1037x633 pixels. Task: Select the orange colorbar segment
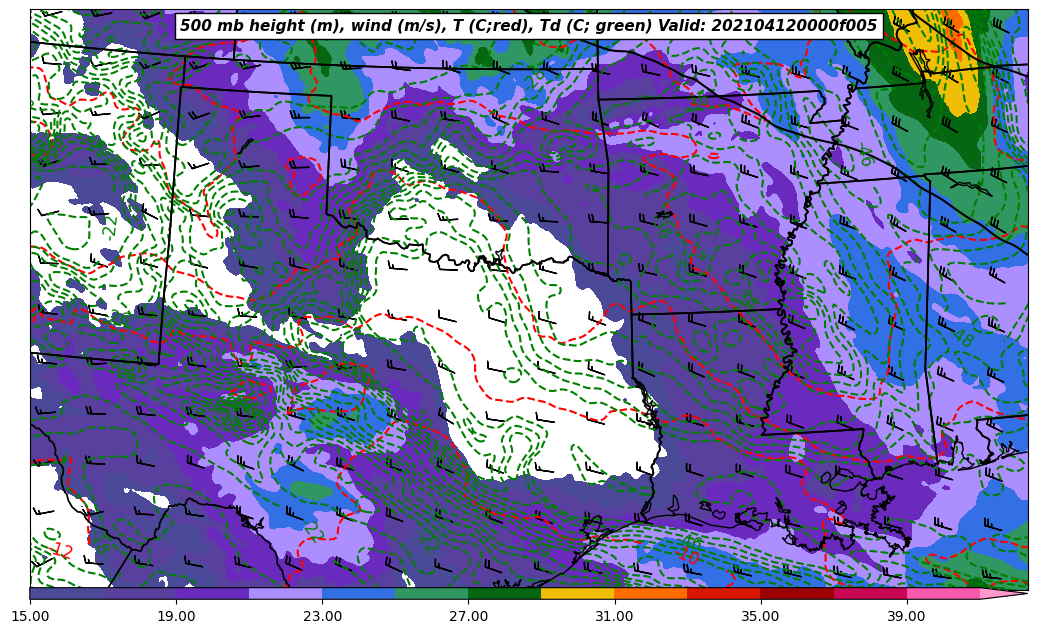coord(650,593)
